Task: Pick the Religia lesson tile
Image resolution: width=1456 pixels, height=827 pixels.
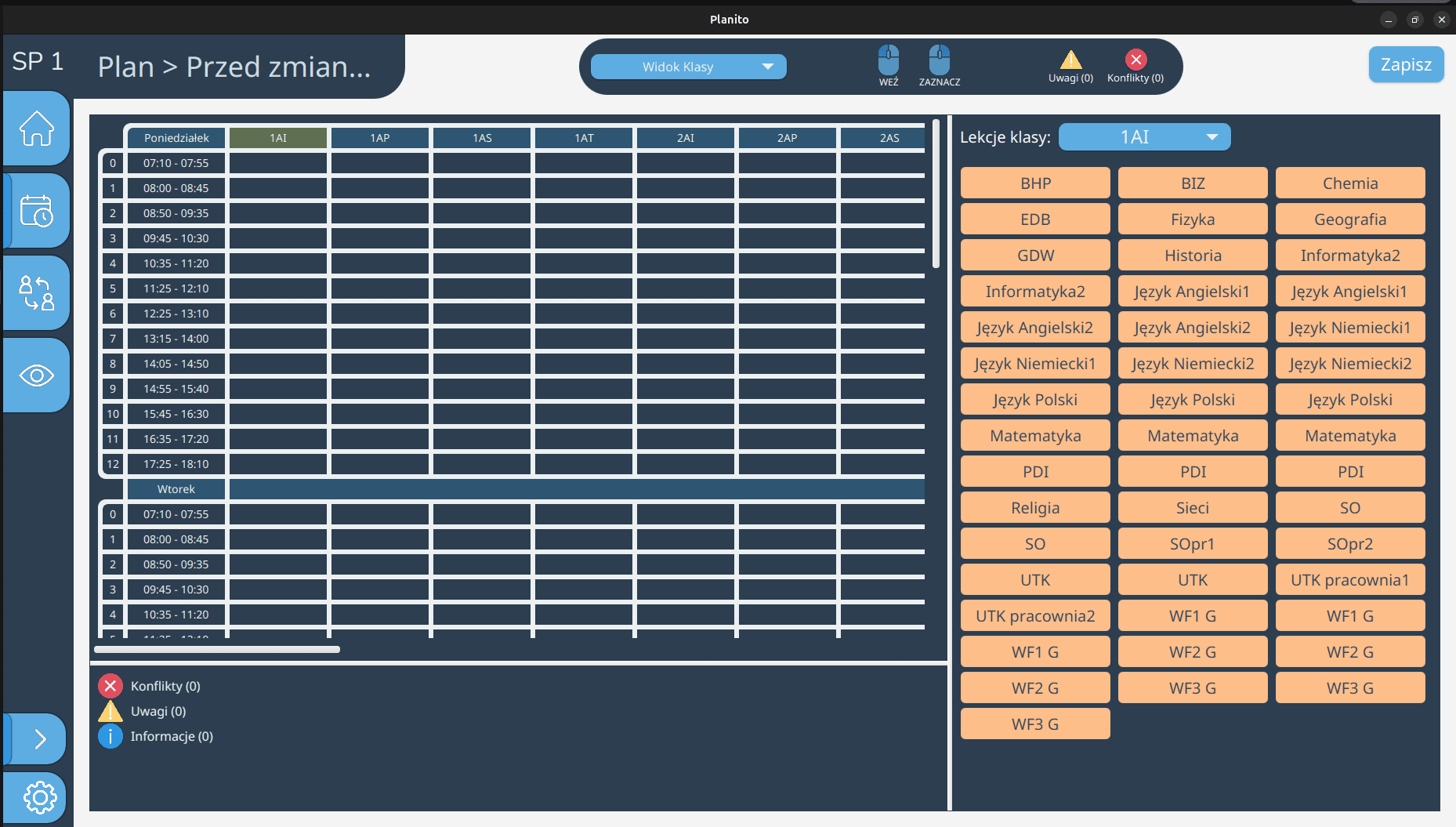Action: tap(1035, 507)
